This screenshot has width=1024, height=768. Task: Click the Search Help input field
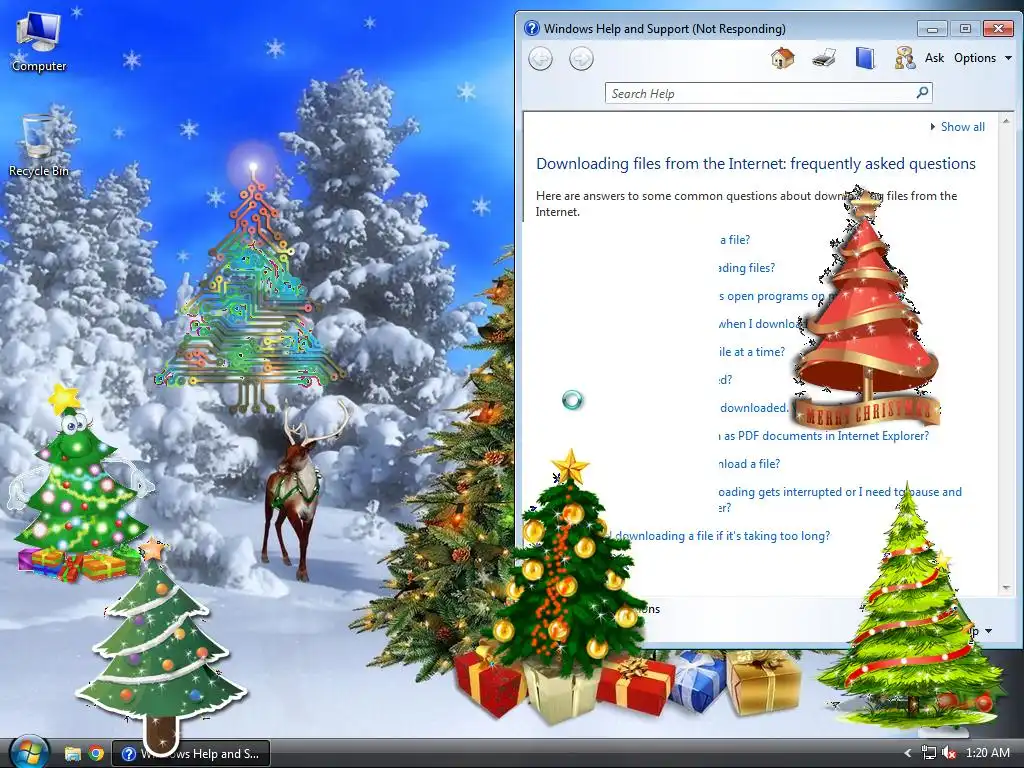pyautogui.click(x=760, y=93)
